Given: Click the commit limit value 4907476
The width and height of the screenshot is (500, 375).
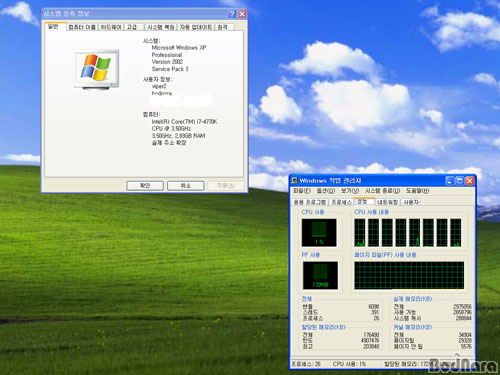Looking at the screenshot, I should tap(370, 341).
